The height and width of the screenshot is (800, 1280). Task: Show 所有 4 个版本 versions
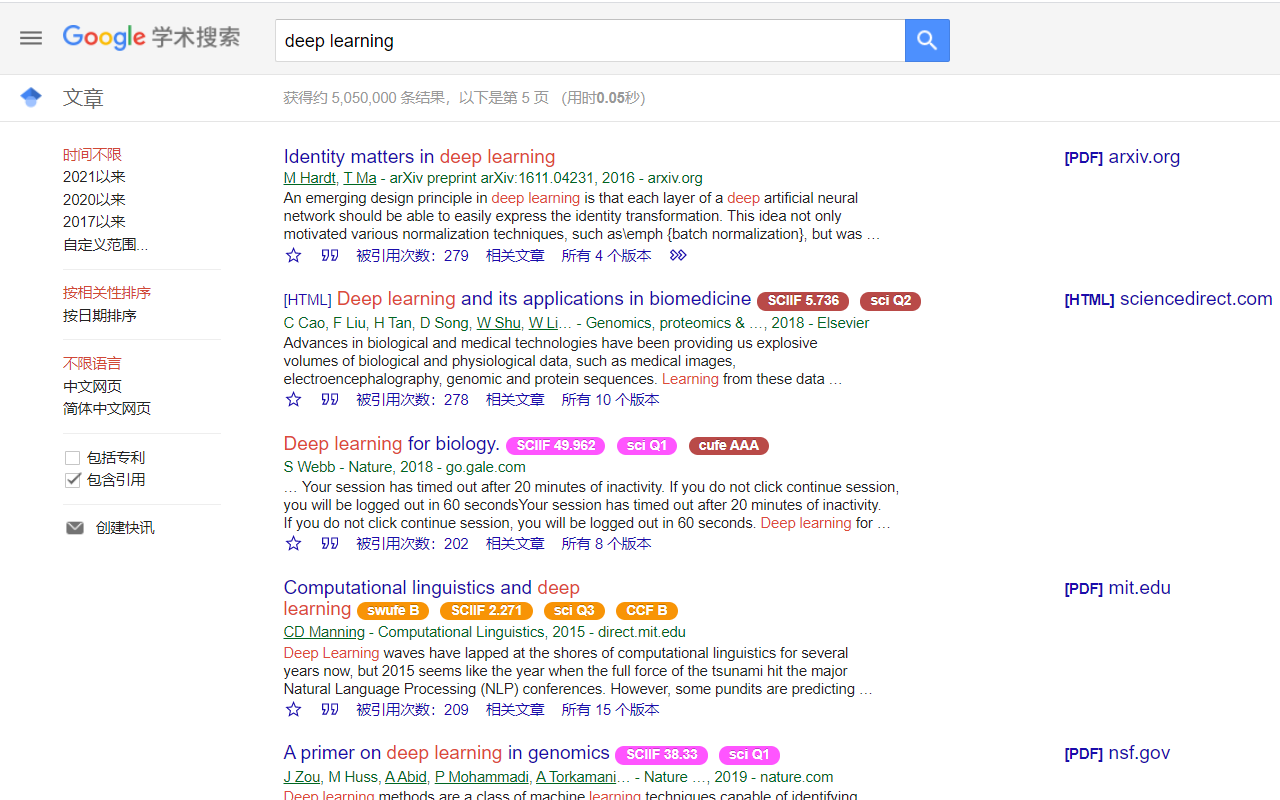(x=606, y=255)
